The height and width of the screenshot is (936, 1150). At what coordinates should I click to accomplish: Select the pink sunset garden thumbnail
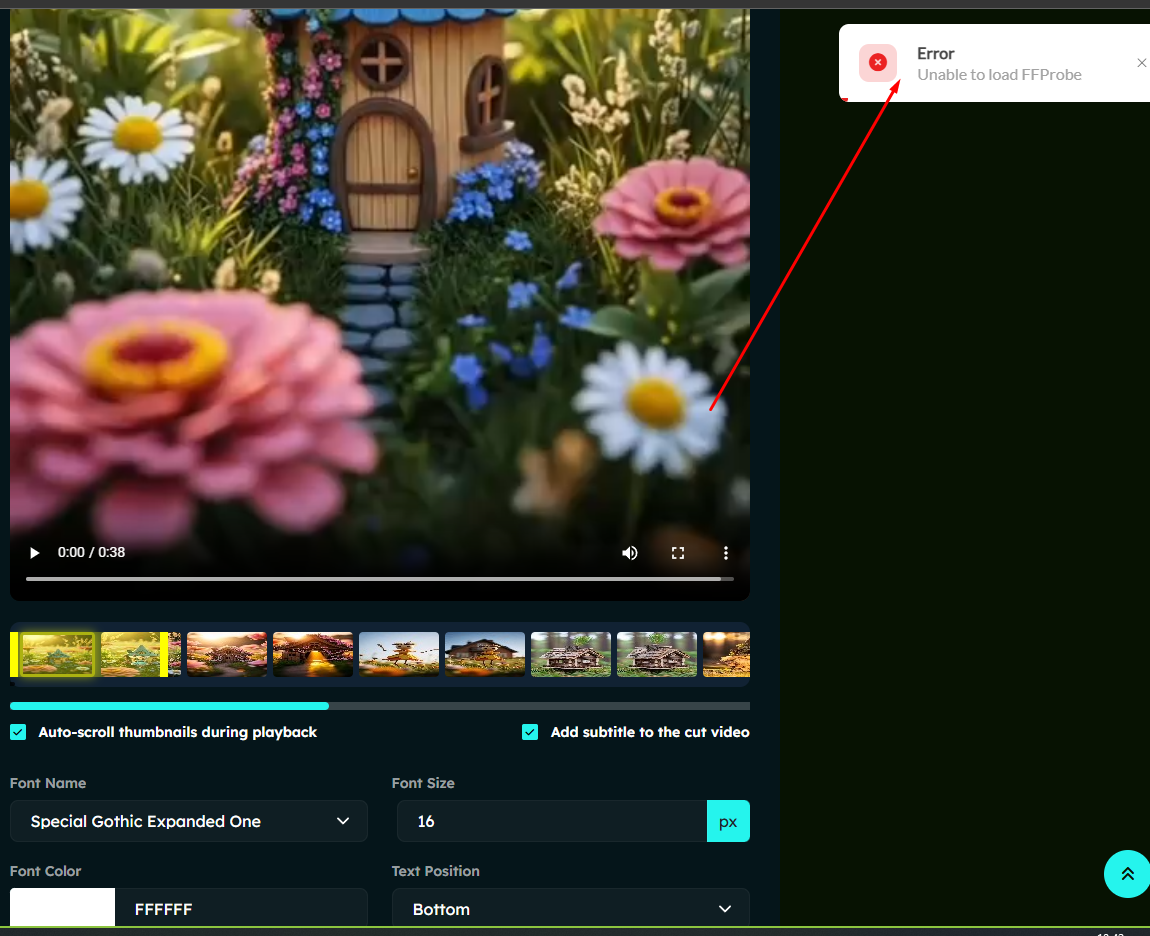[227, 654]
